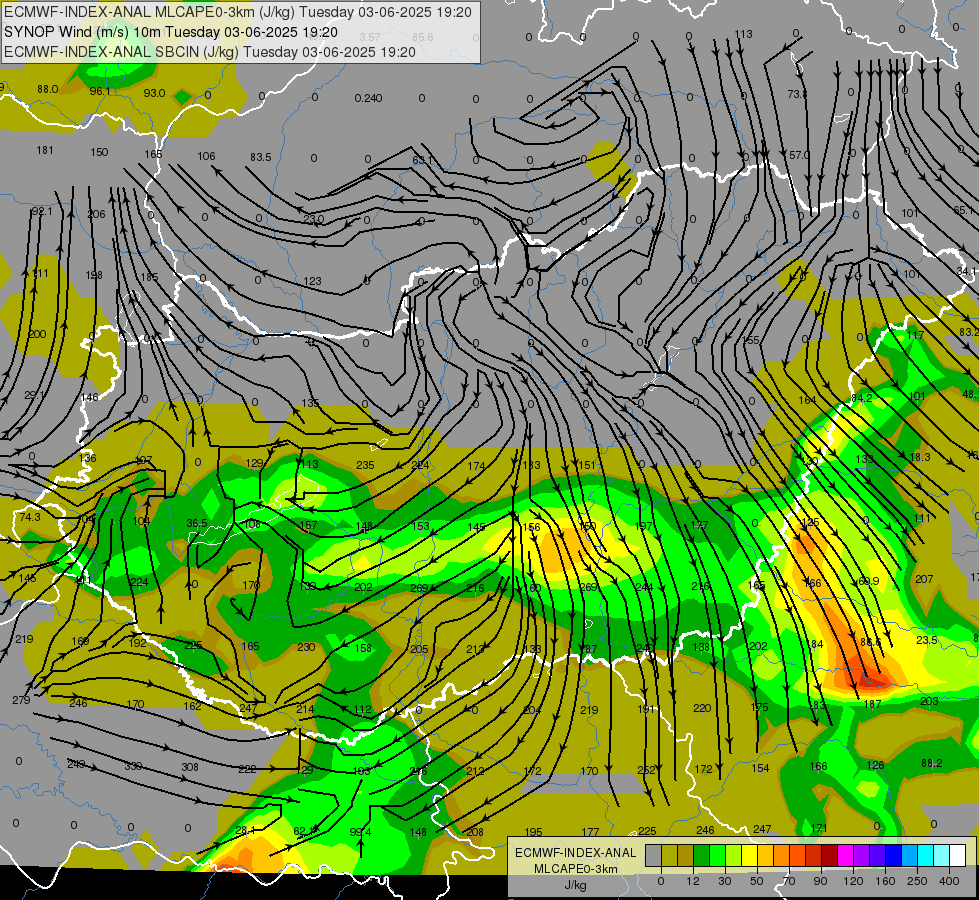Click the 83.5 value on the map

coord(260,157)
